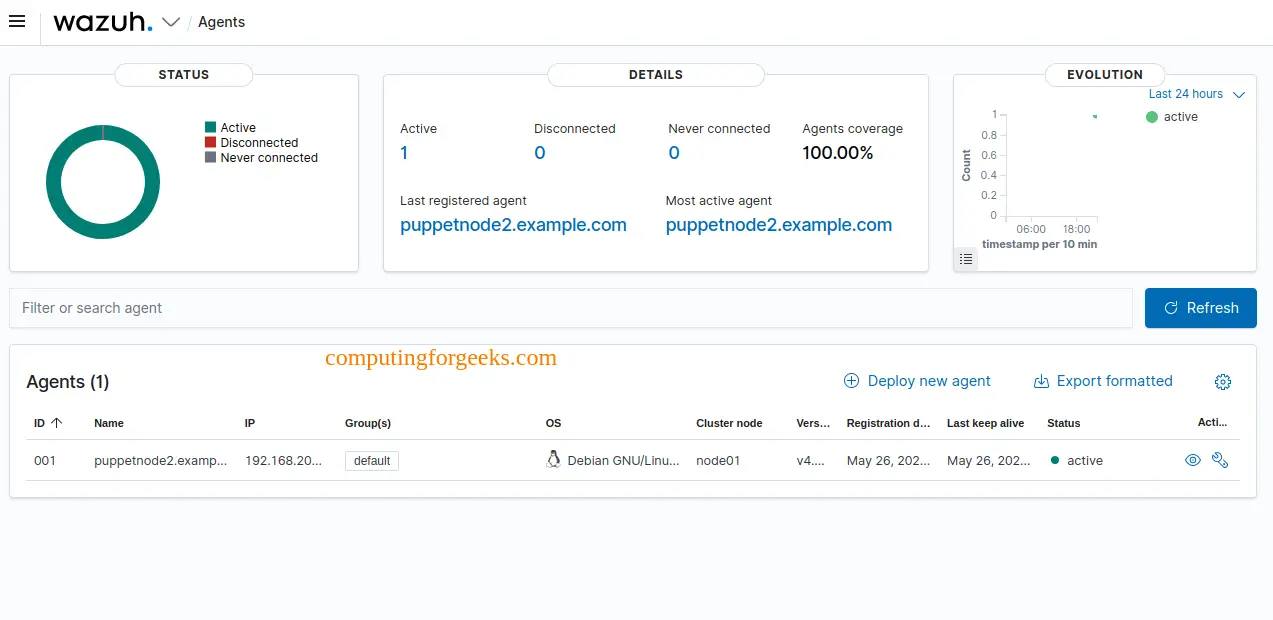This screenshot has width=1273, height=620.
Task: Focus the Filter or search agent field
Action: click(570, 308)
